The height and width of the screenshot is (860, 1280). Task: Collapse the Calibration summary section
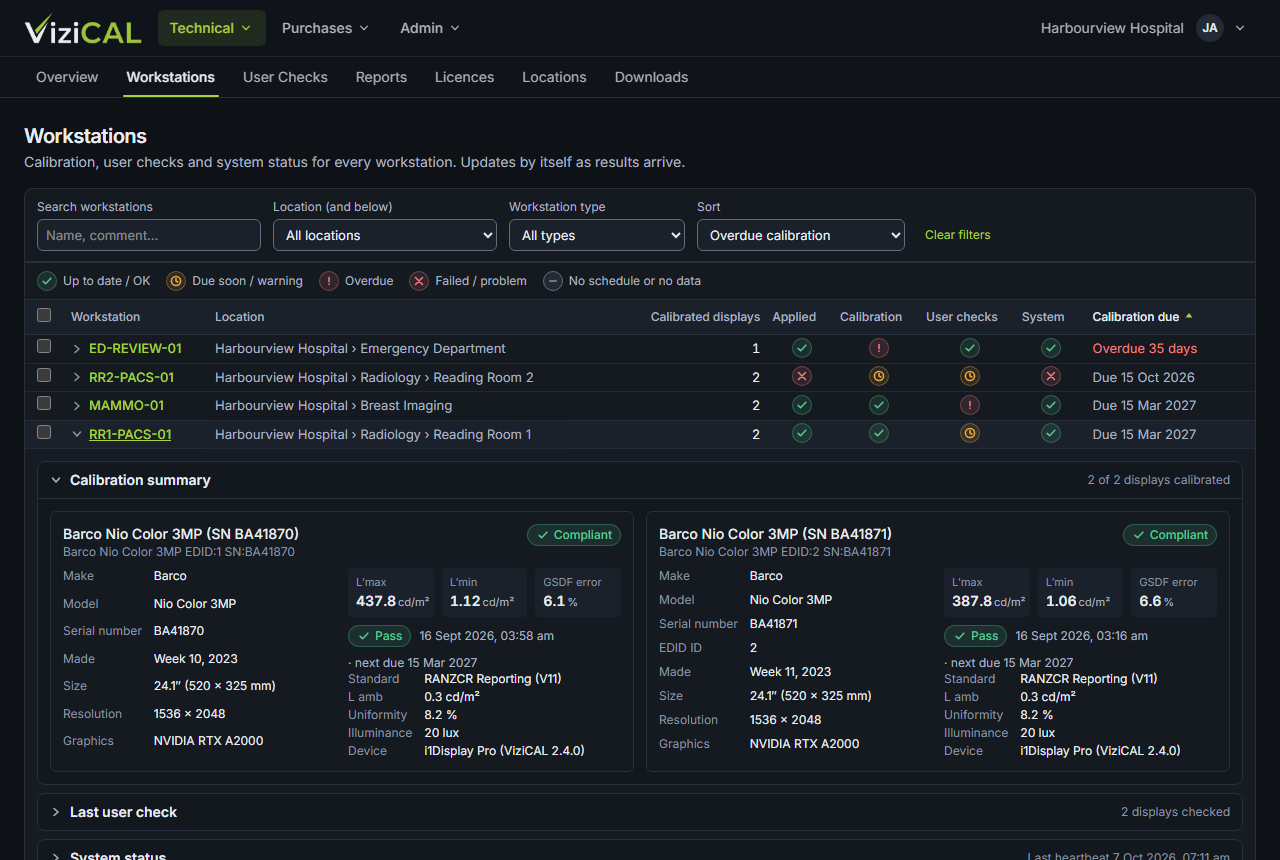coord(640,480)
